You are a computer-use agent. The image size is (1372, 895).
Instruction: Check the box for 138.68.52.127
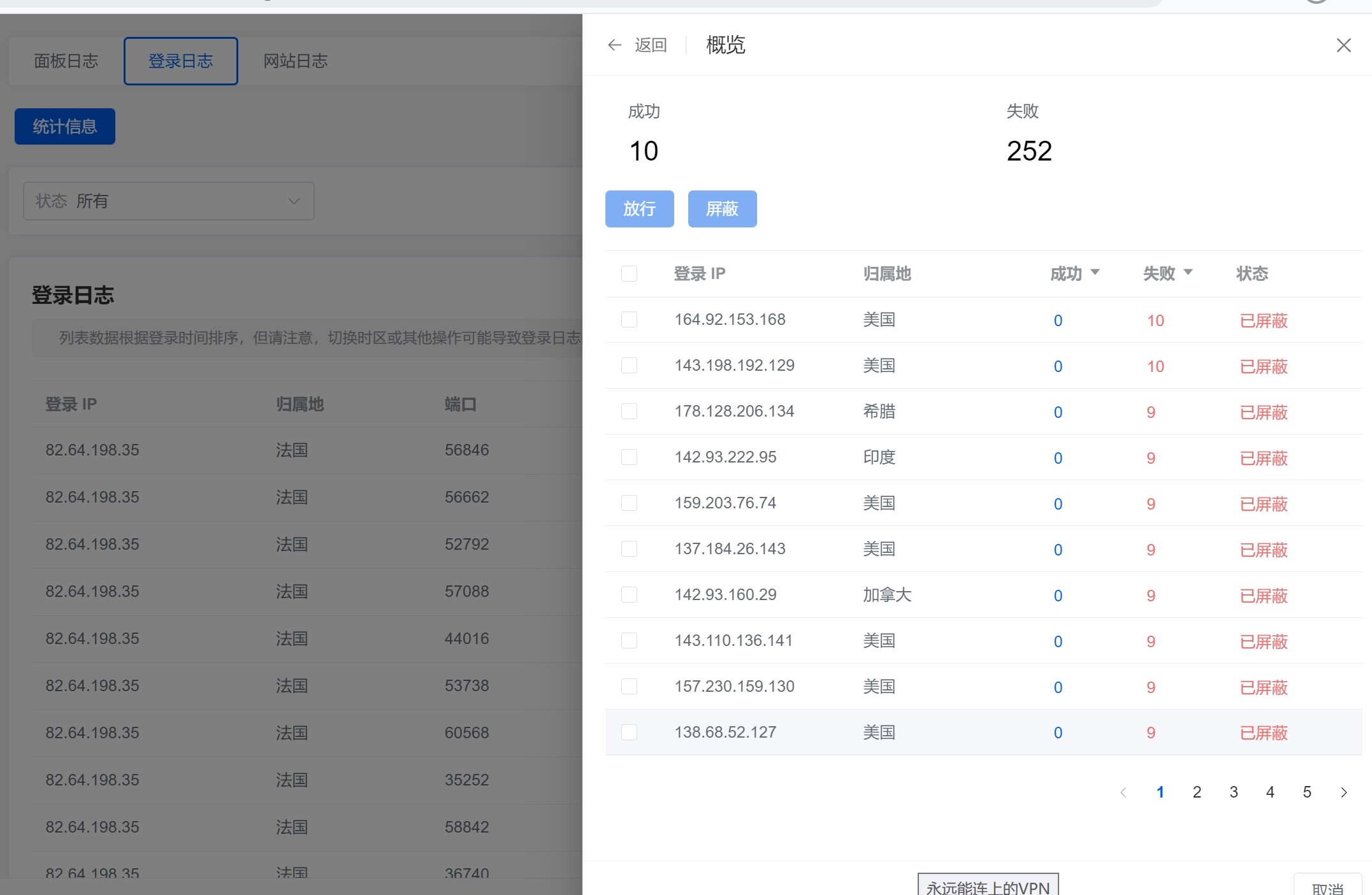click(x=629, y=733)
